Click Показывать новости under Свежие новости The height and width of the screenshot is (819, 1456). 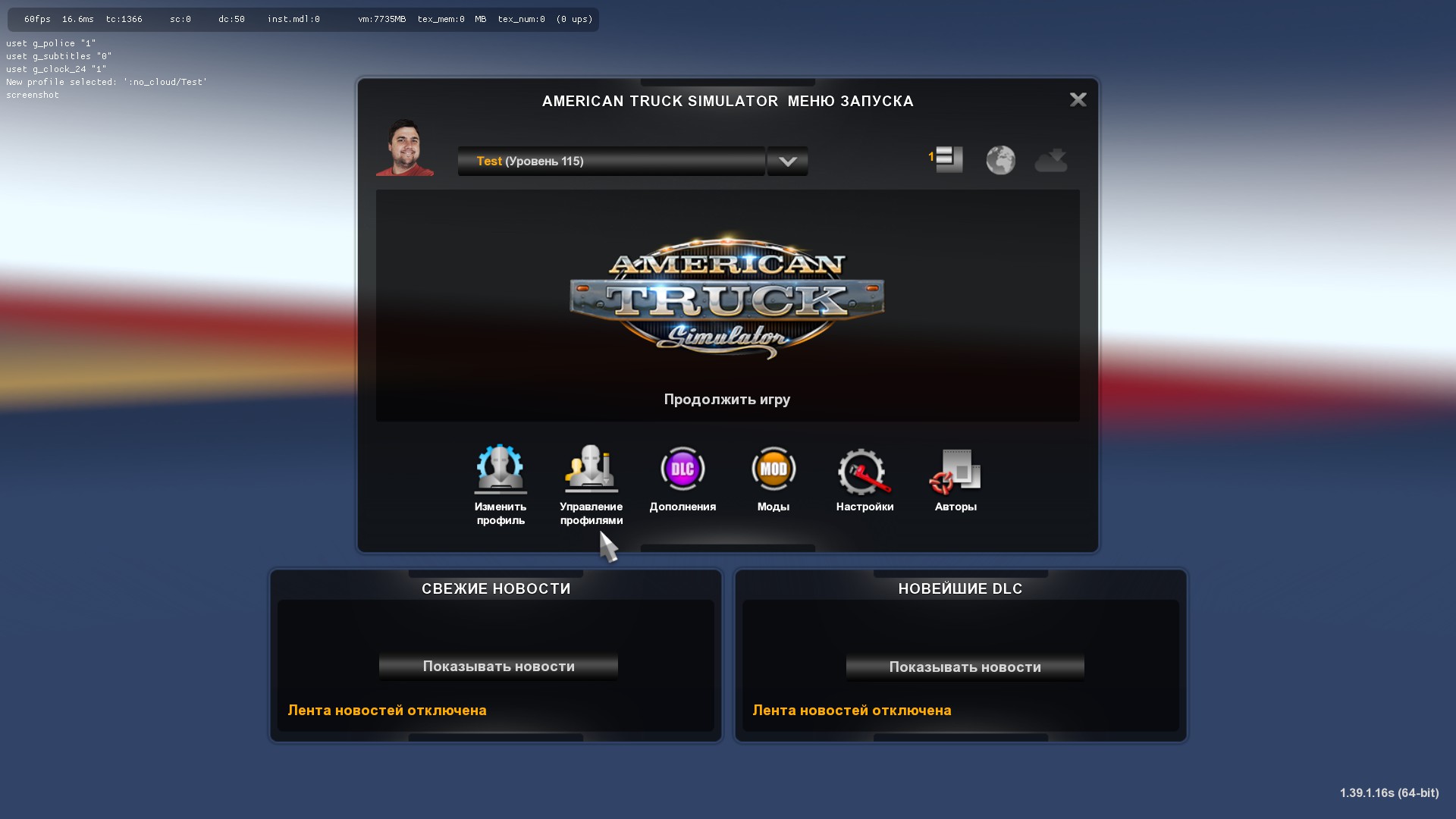click(x=498, y=667)
